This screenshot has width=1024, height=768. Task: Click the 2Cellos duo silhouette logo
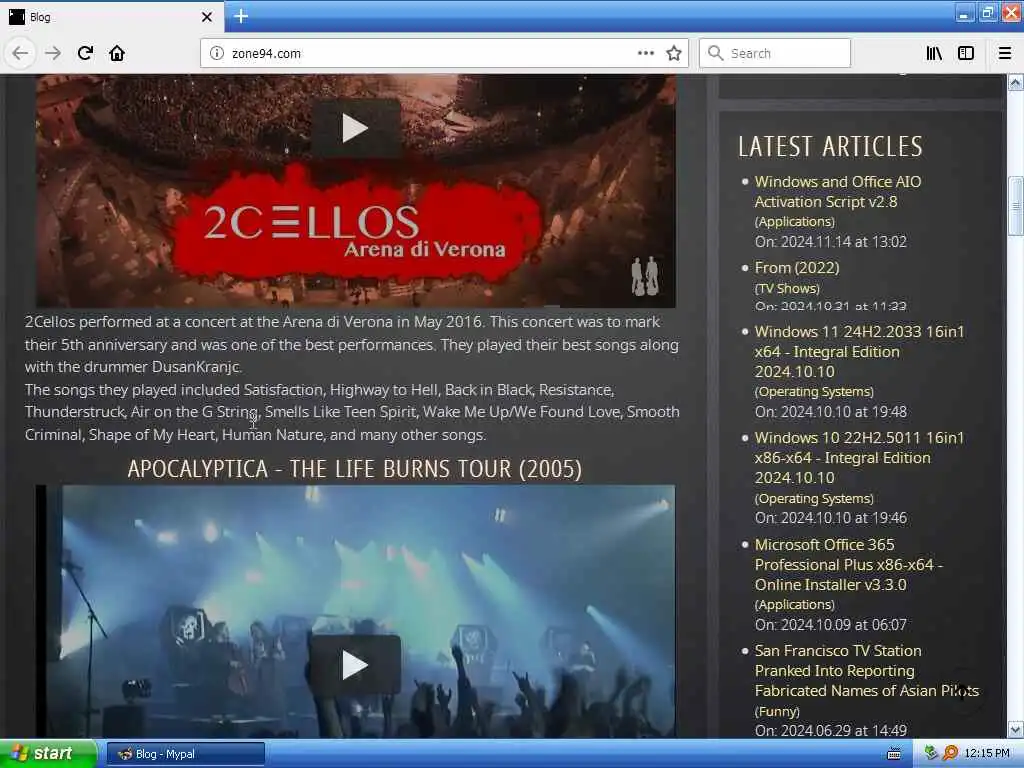tap(645, 276)
